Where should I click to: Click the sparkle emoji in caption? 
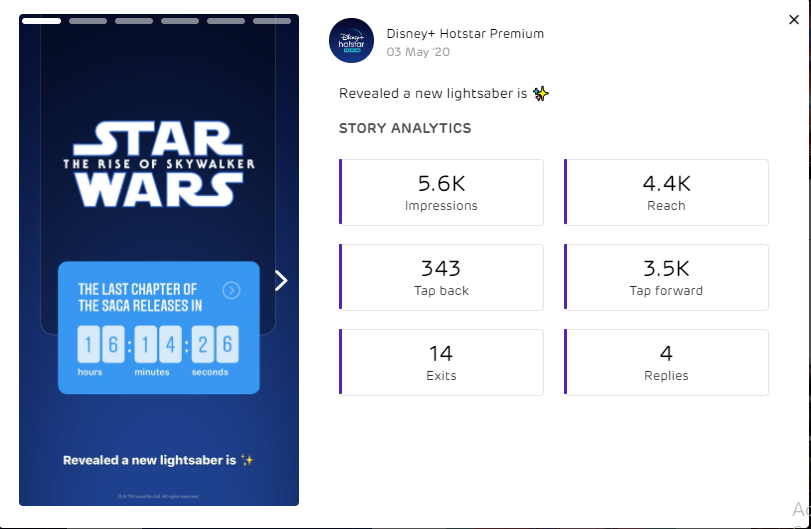[x=541, y=94]
